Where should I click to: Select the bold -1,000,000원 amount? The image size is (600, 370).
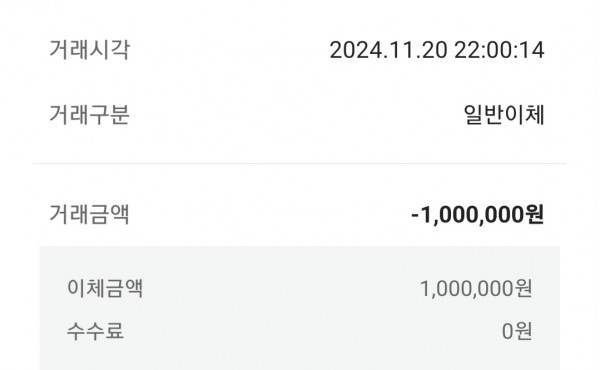pos(478,214)
